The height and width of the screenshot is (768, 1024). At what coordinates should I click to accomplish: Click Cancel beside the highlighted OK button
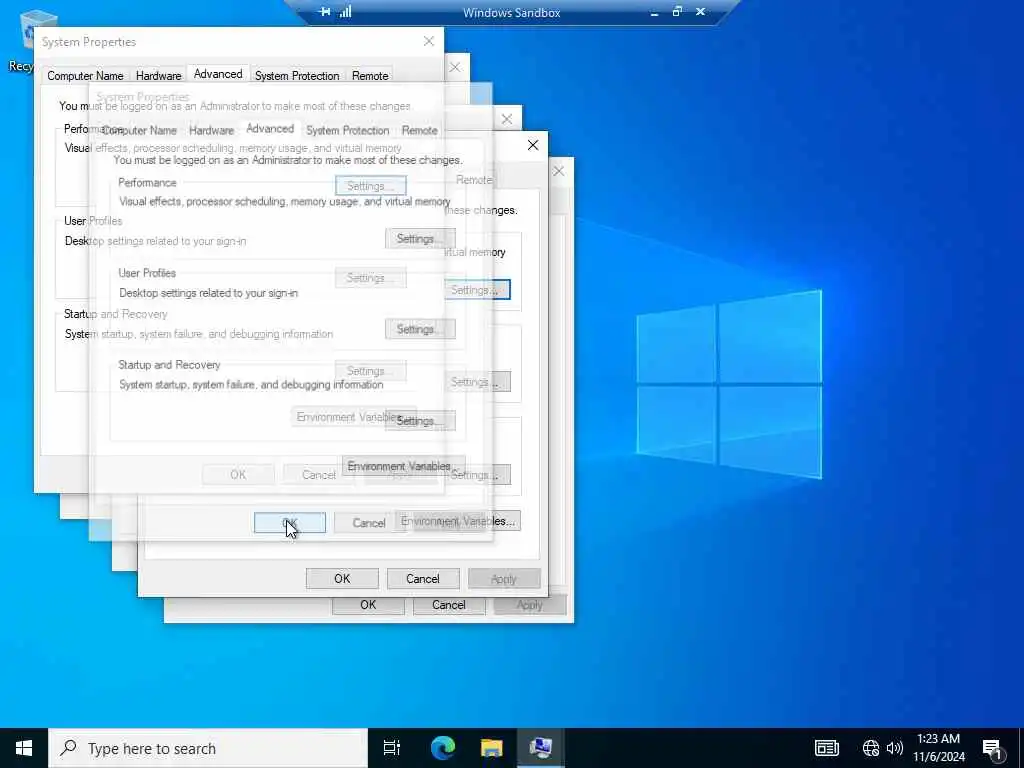(369, 522)
